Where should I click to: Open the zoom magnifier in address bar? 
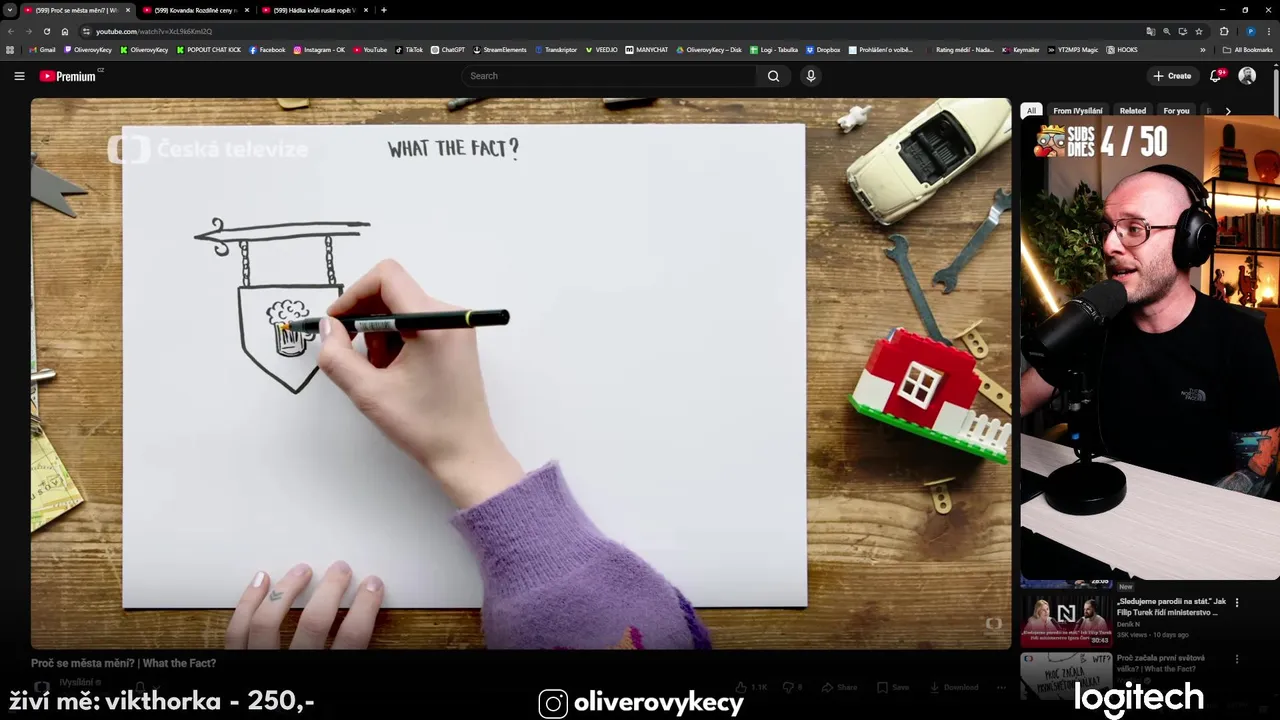pos(1166,31)
